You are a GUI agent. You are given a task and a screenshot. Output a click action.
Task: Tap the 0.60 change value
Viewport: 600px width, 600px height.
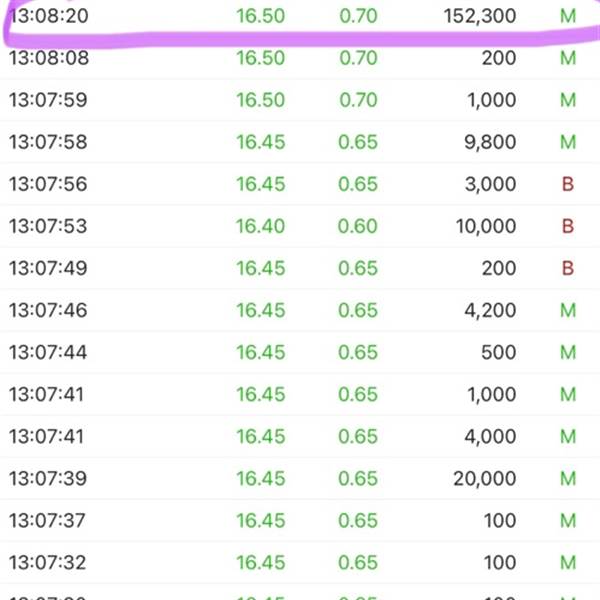click(358, 226)
